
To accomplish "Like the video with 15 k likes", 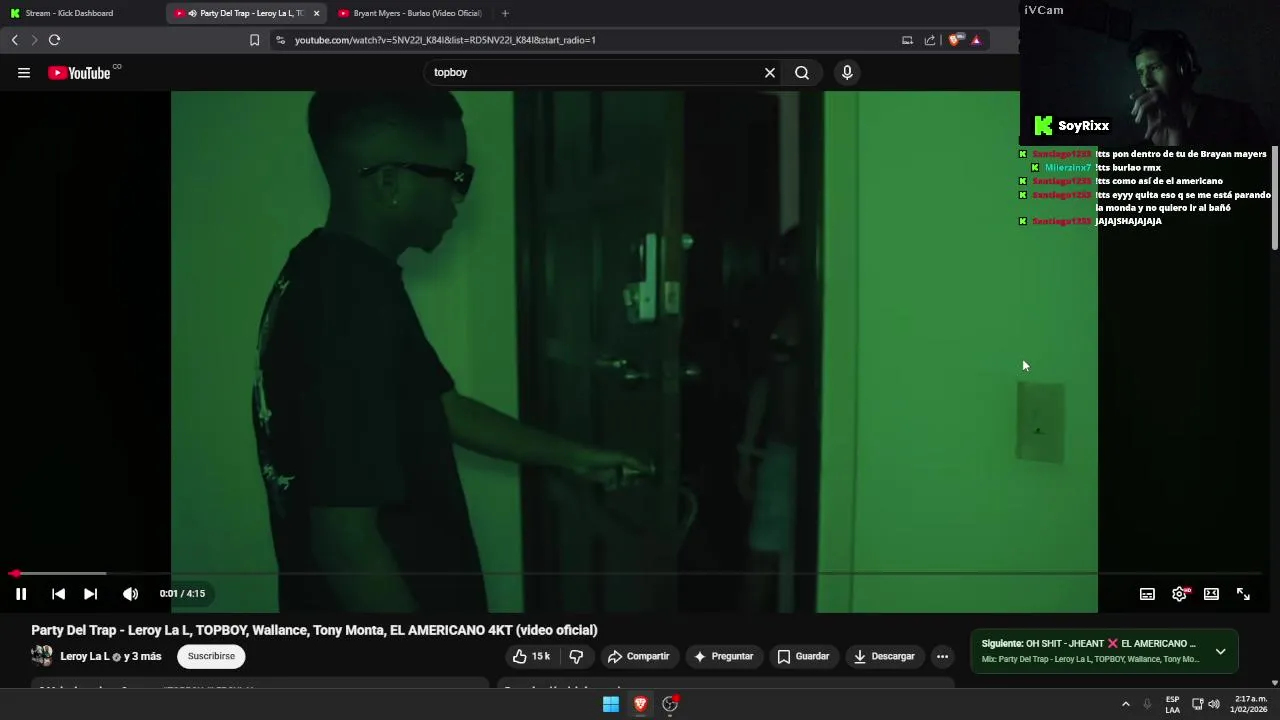I will [531, 656].
